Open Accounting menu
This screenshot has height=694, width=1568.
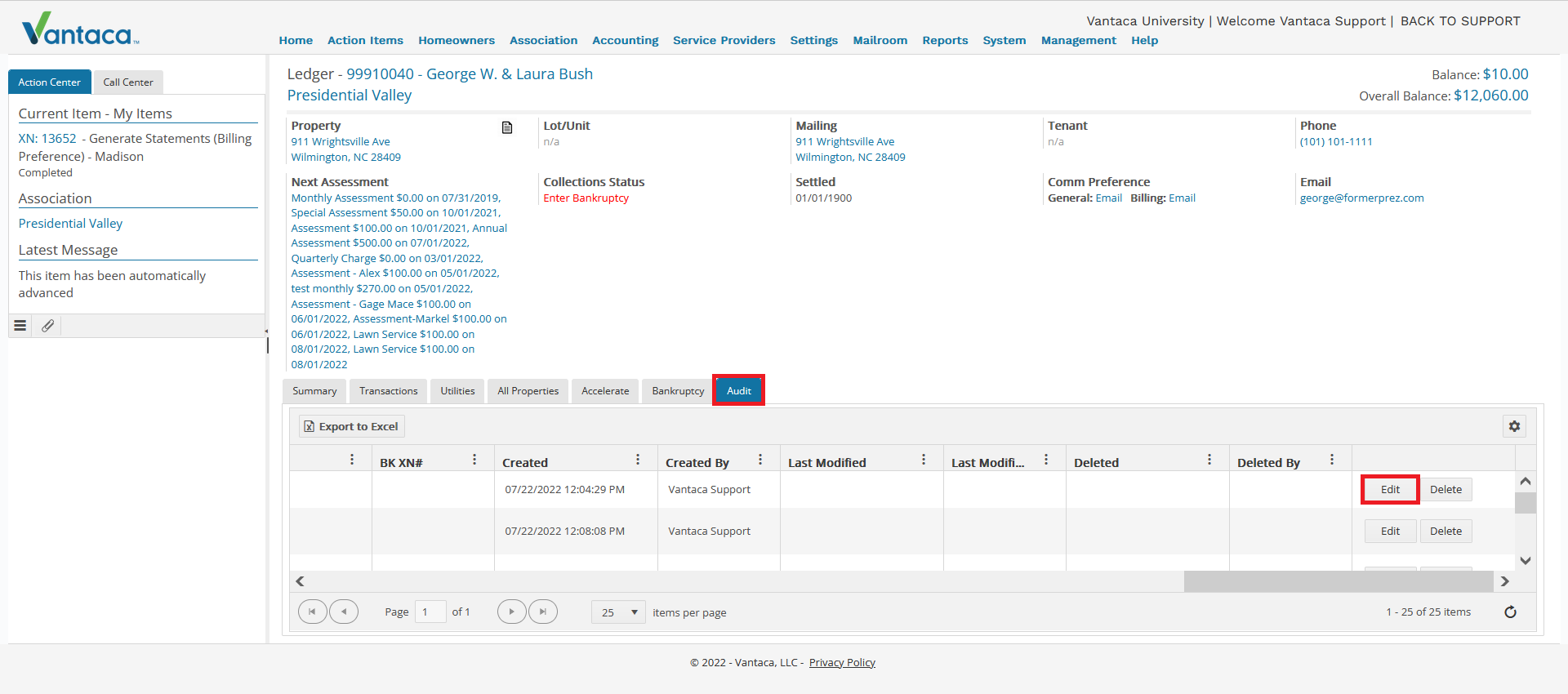[x=625, y=40]
